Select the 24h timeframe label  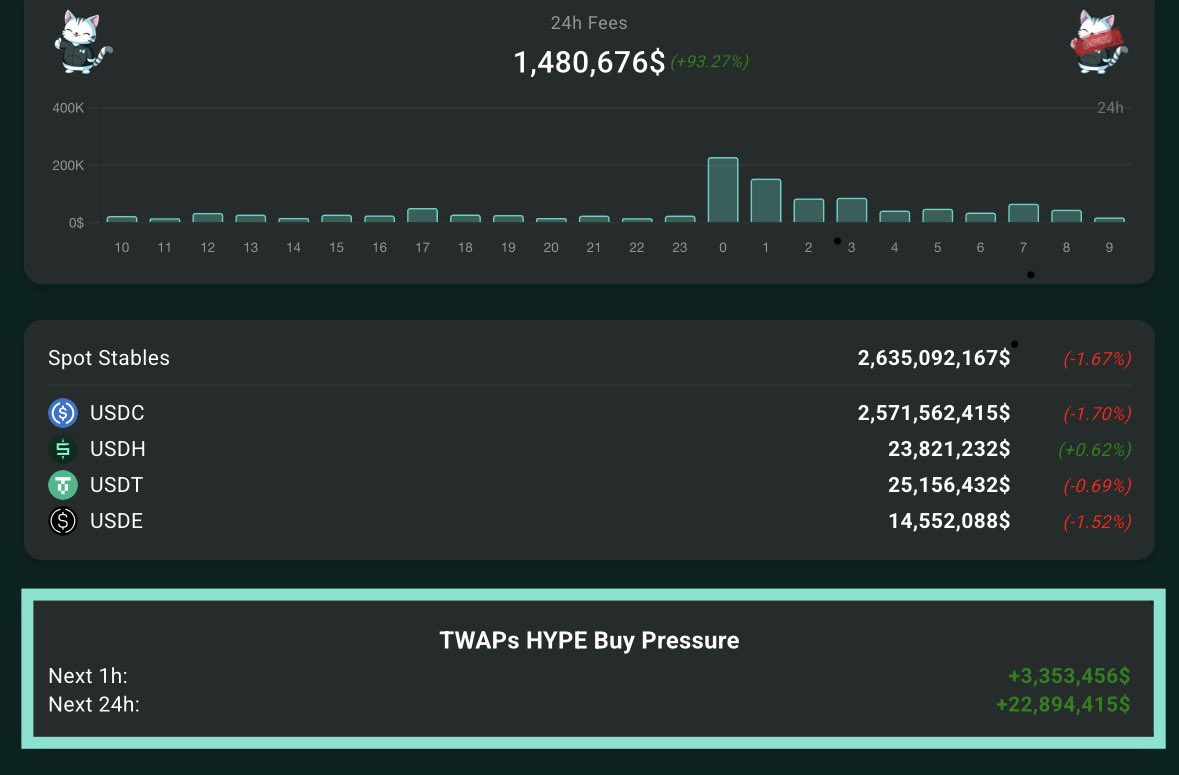[1110, 107]
